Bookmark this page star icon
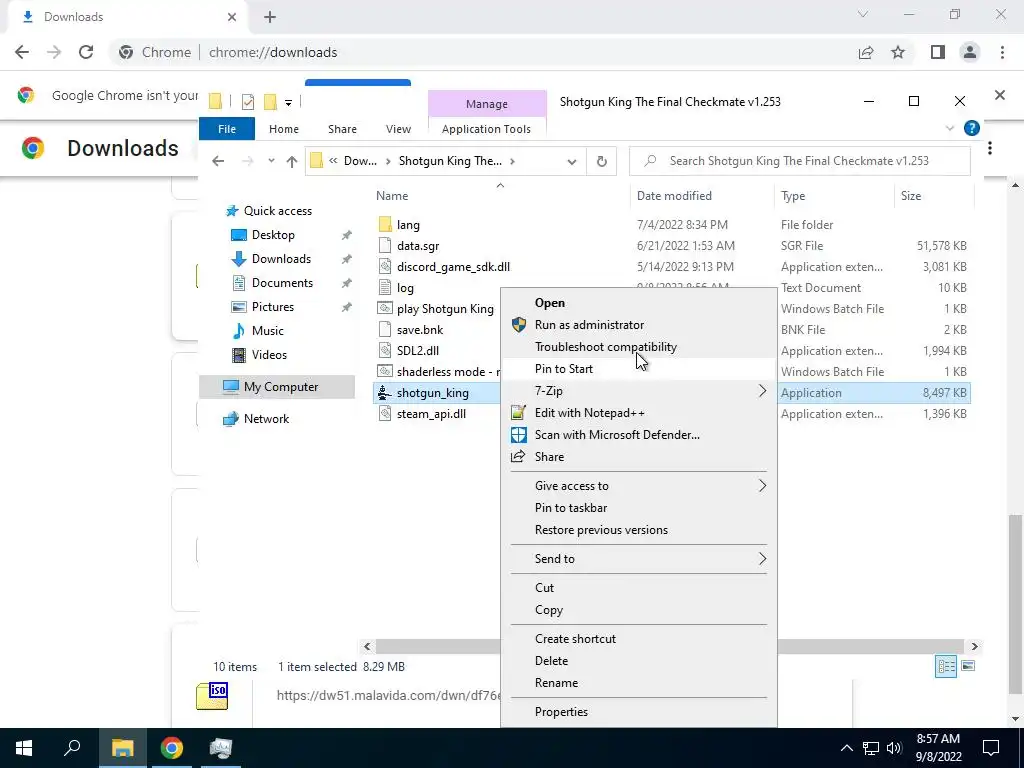The image size is (1024, 768). tap(898, 52)
